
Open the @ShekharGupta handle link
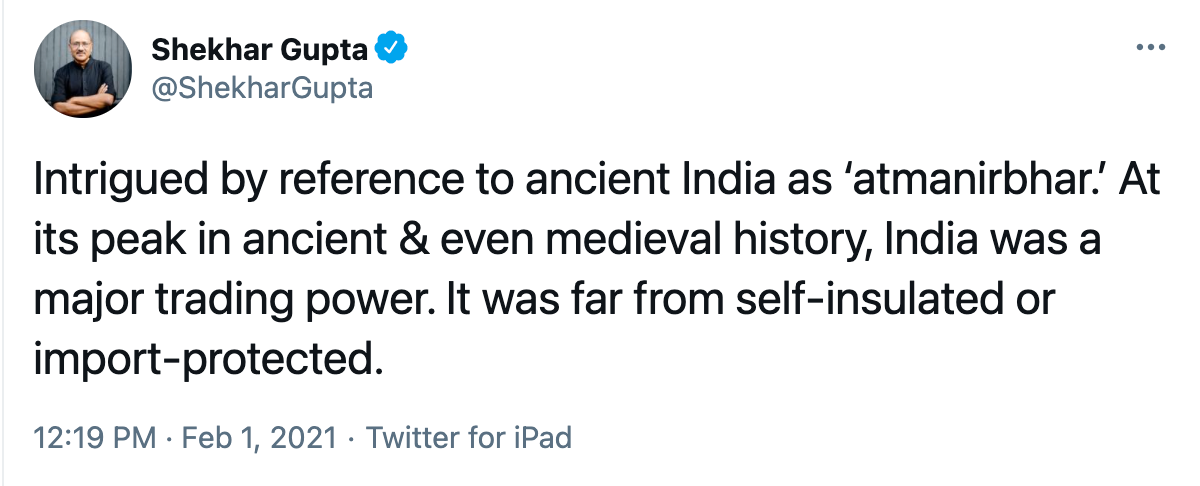click(x=261, y=88)
